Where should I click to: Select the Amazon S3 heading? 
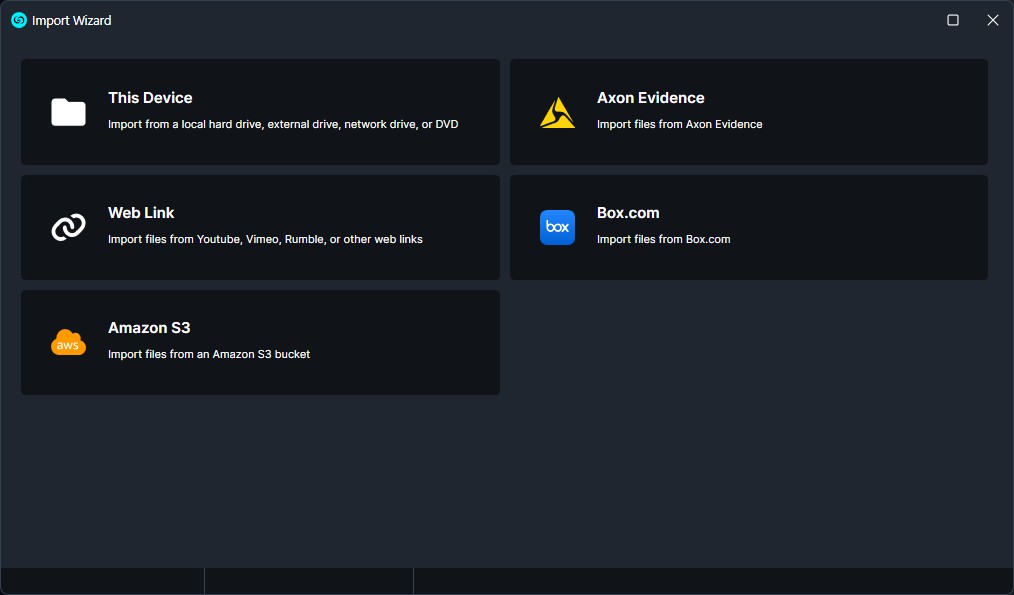[149, 328]
